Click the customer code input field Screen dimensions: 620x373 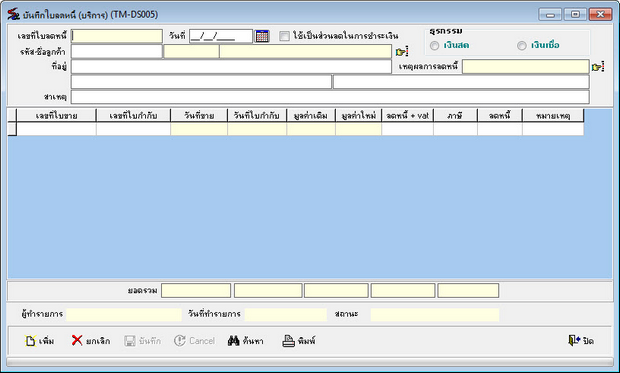coord(117,51)
